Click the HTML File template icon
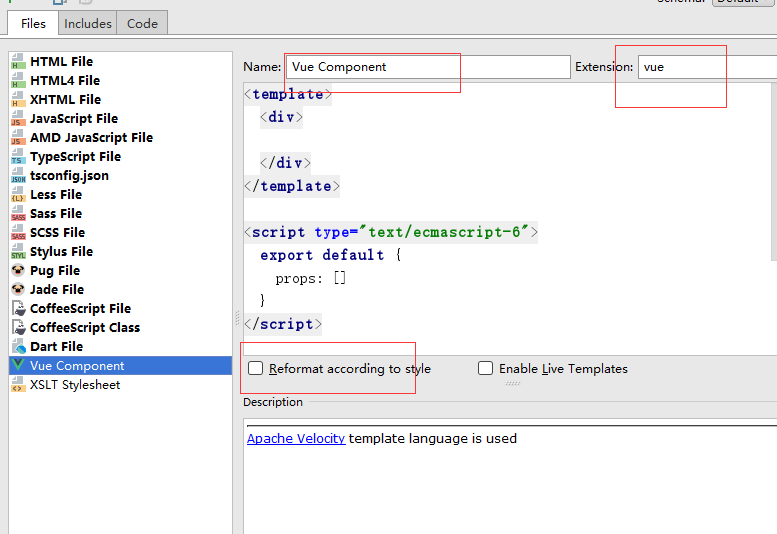This screenshot has height=534, width=777. 18,61
